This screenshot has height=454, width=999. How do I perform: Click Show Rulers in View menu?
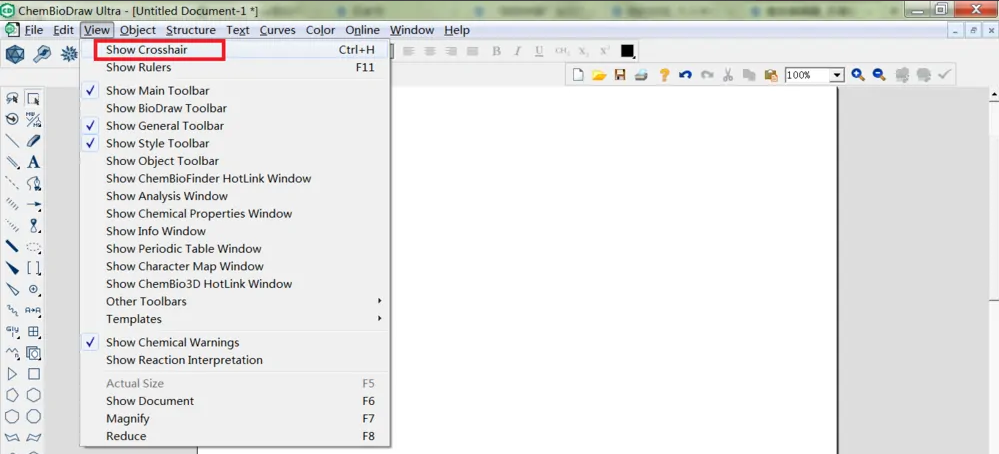pos(138,68)
